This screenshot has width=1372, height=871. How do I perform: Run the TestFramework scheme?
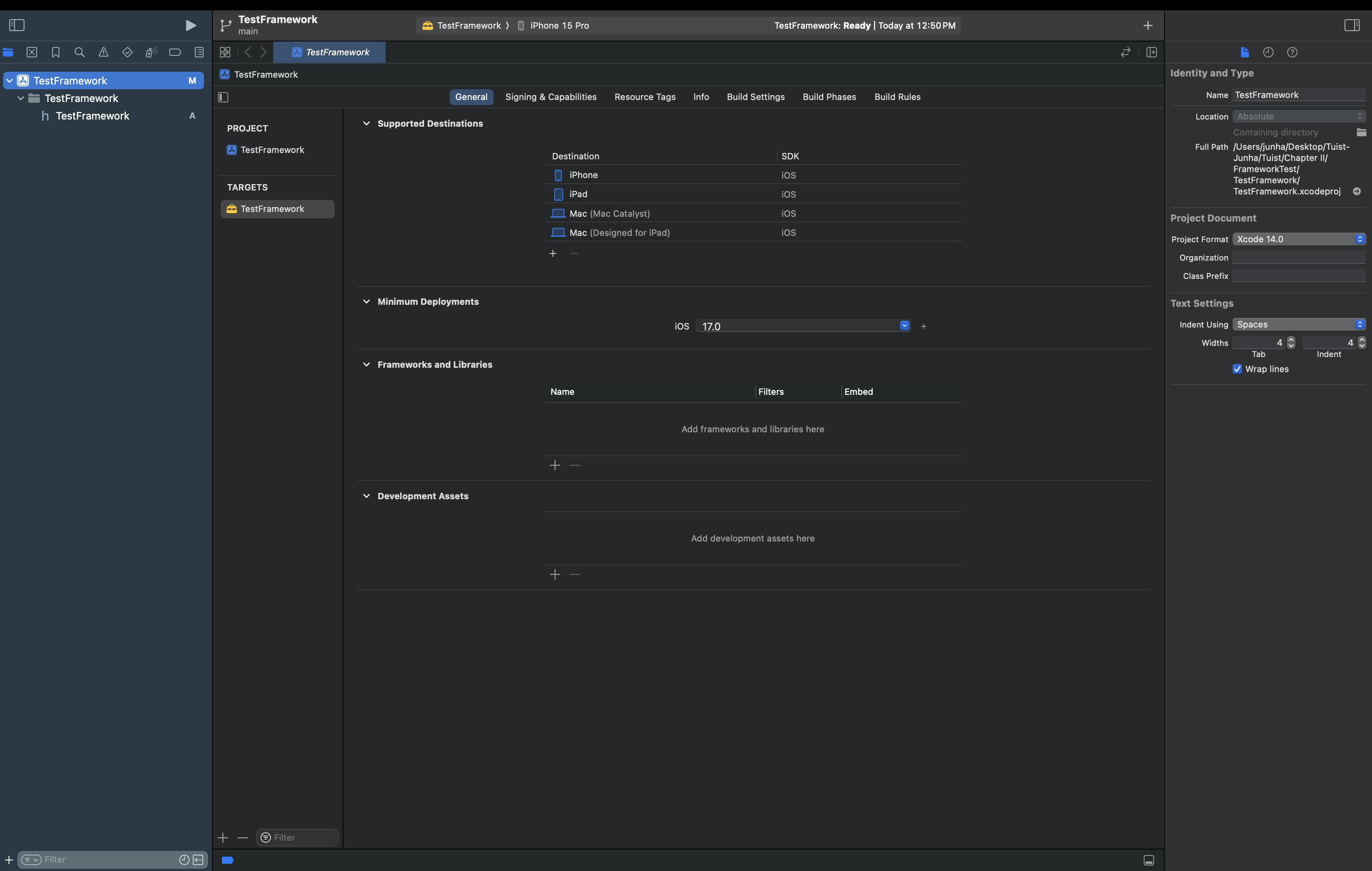pyautogui.click(x=191, y=25)
